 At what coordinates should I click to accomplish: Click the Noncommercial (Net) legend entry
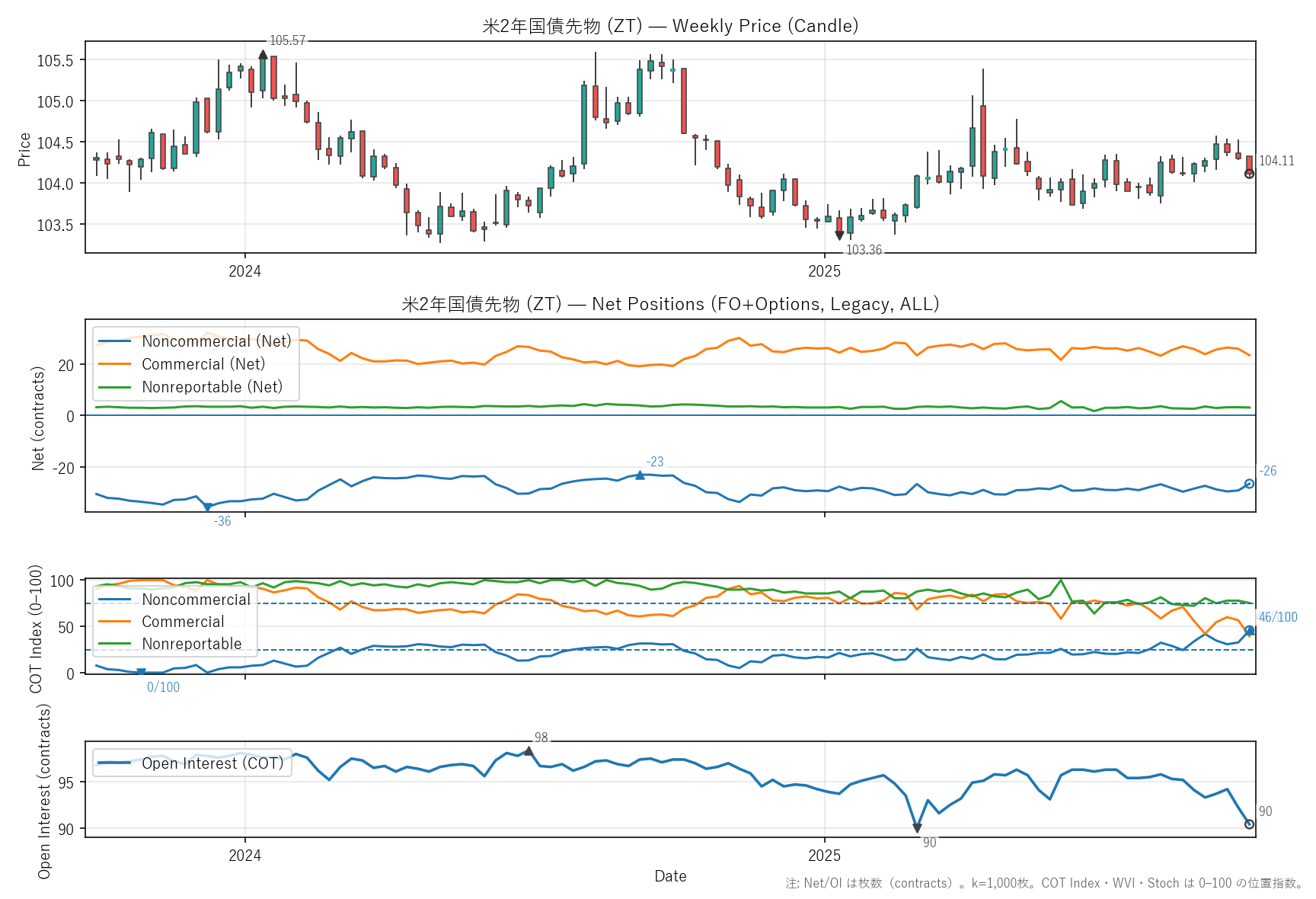pyautogui.click(x=216, y=341)
